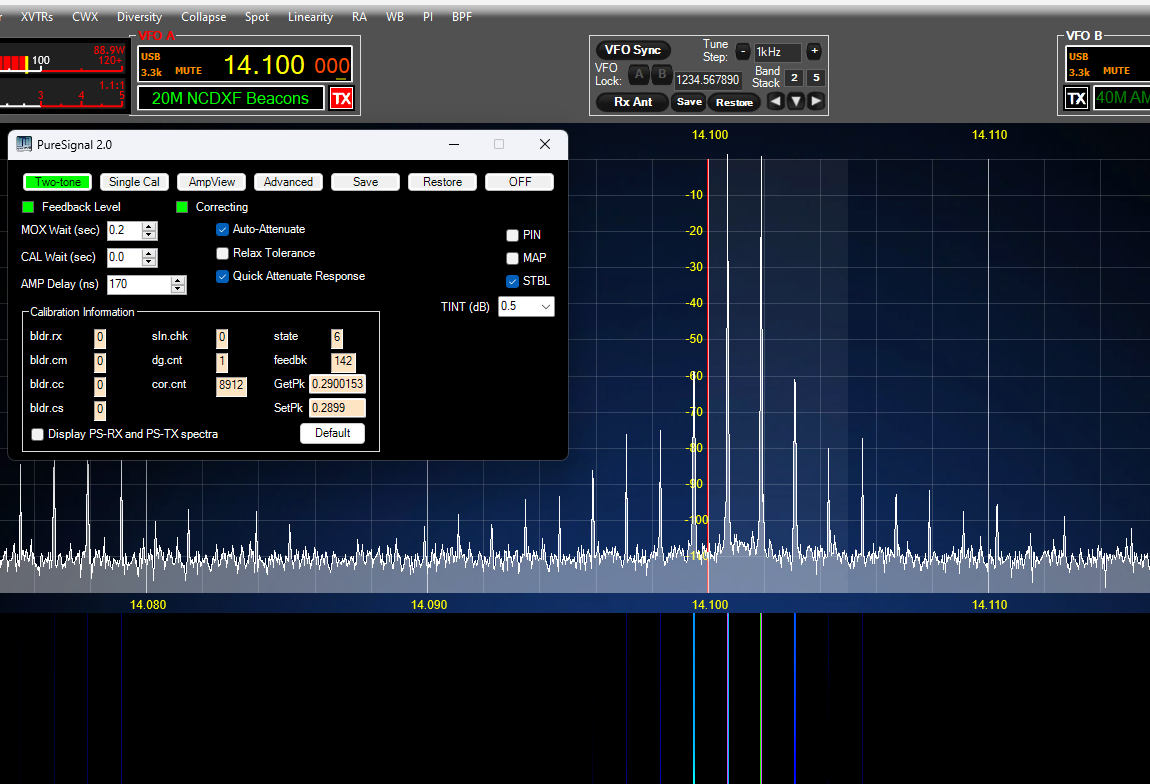The image size is (1150, 784).
Task: Toggle Auto-Attenuate checkbox
Action: pos(222,230)
